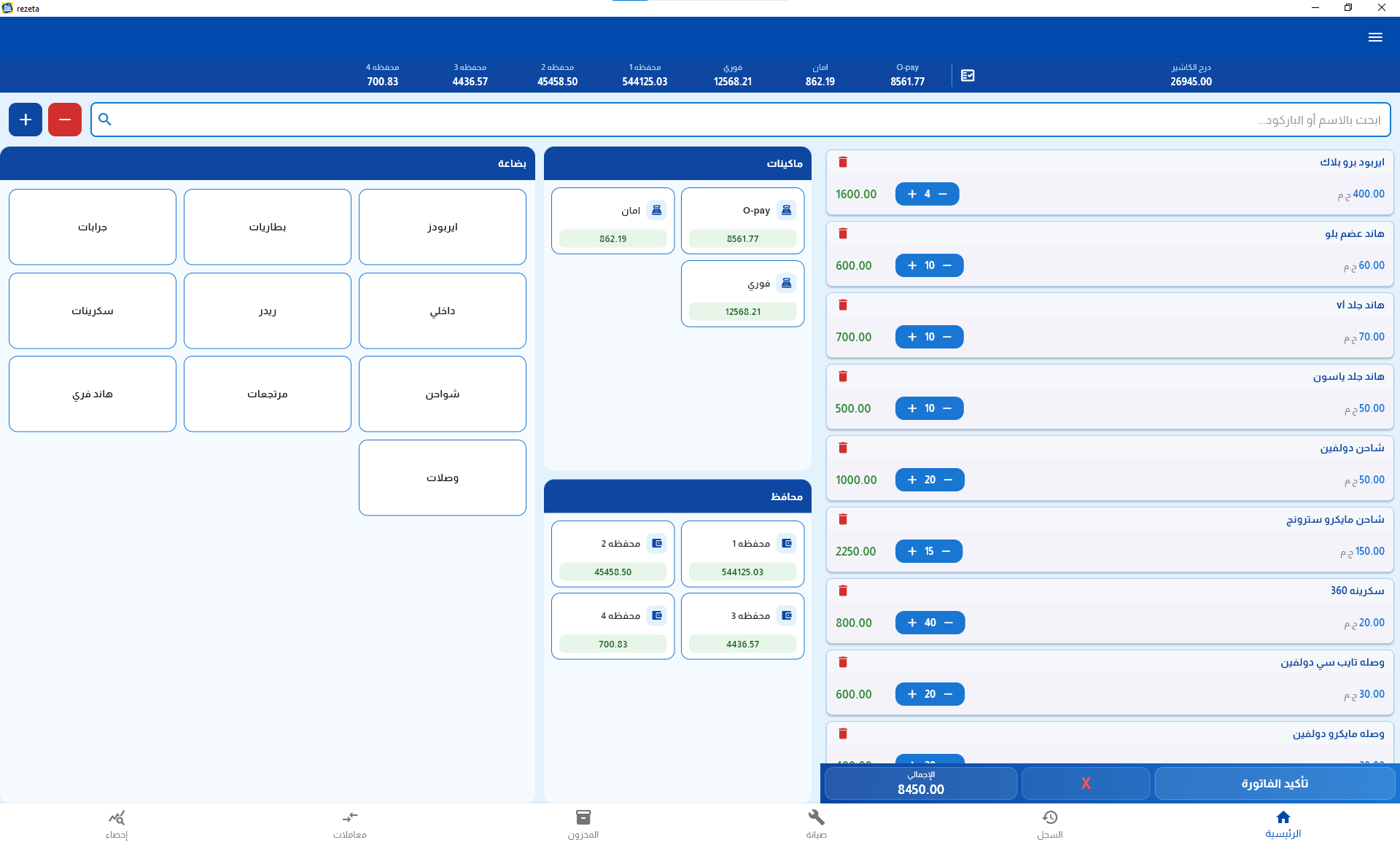Open the checklist icon near O-pay balance

pos(968,75)
